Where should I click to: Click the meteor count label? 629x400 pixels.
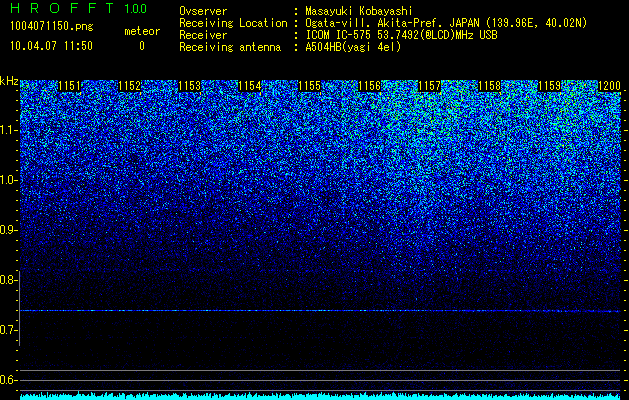(142, 31)
